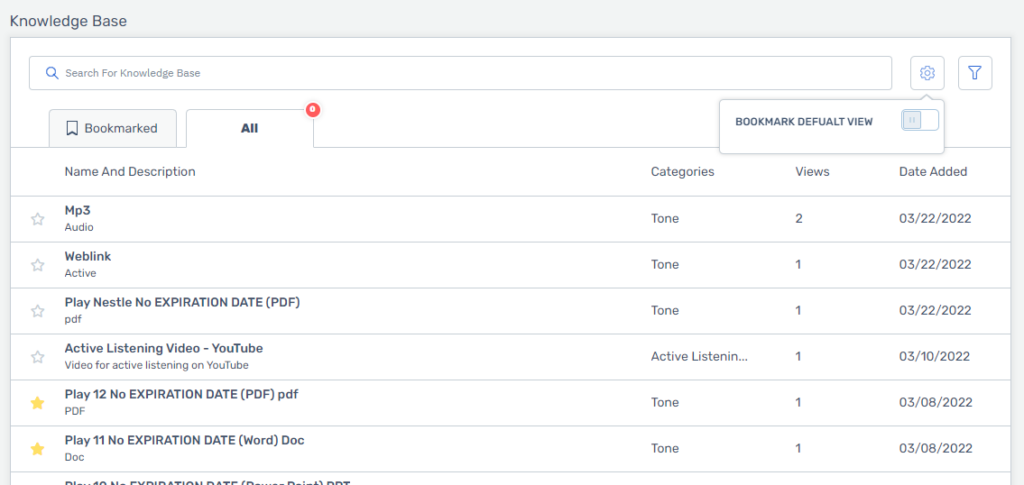This screenshot has height=485, width=1024.
Task: Focus the Search For Knowledge Base field
Action: 460,73
